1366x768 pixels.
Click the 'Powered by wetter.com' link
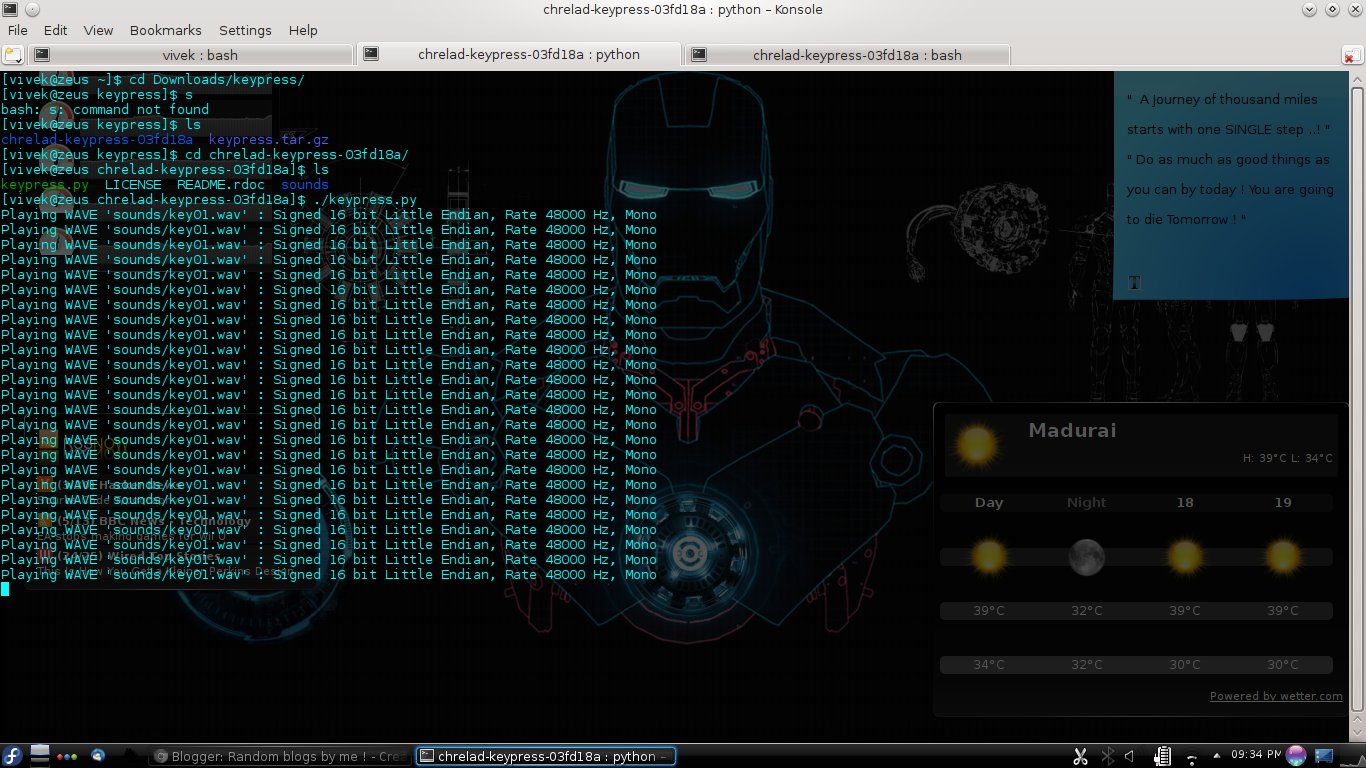(1276, 696)
